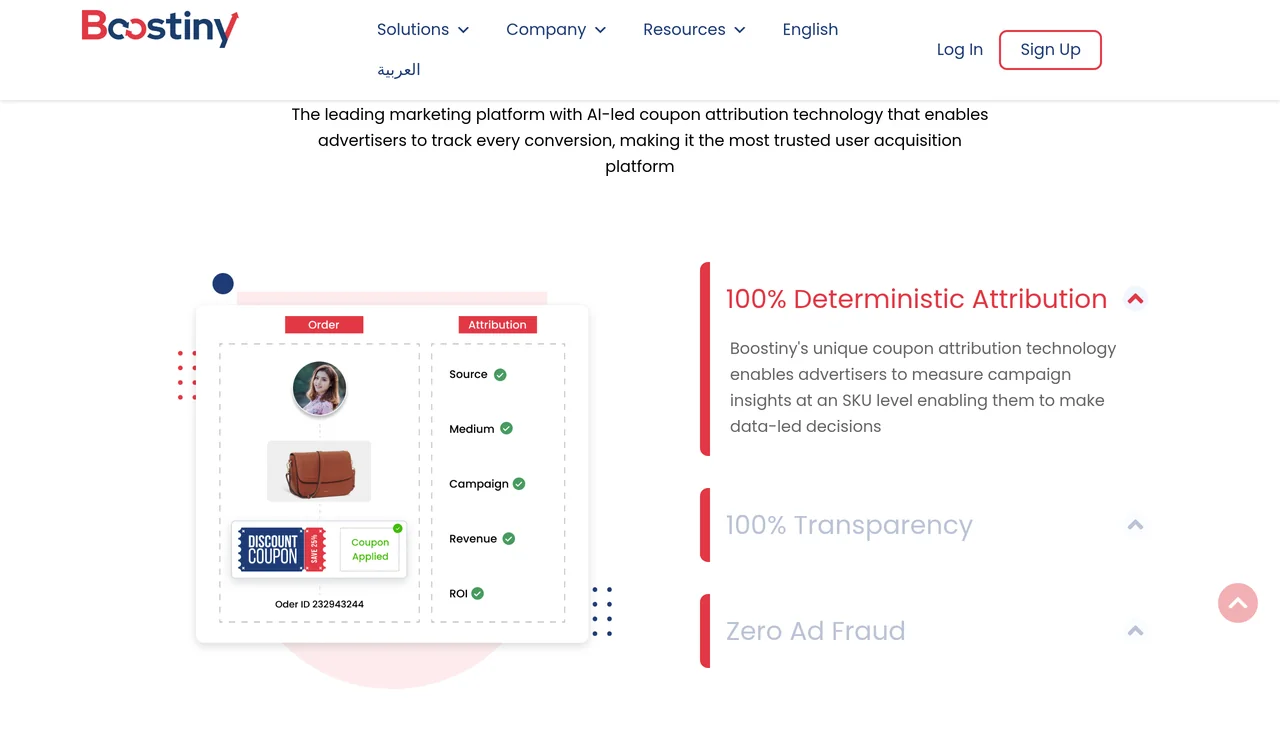Image resolution: width=1280 pixels, height=742 pixels.
Task: Click the Sign Up button
Action: pyautogui.click(x=1050, y=50)
